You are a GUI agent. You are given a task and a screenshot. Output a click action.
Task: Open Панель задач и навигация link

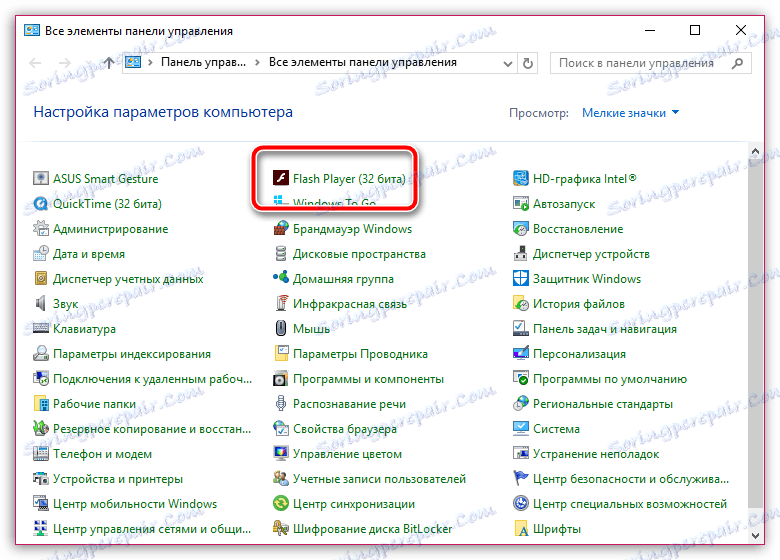click(x=604, y=328)
